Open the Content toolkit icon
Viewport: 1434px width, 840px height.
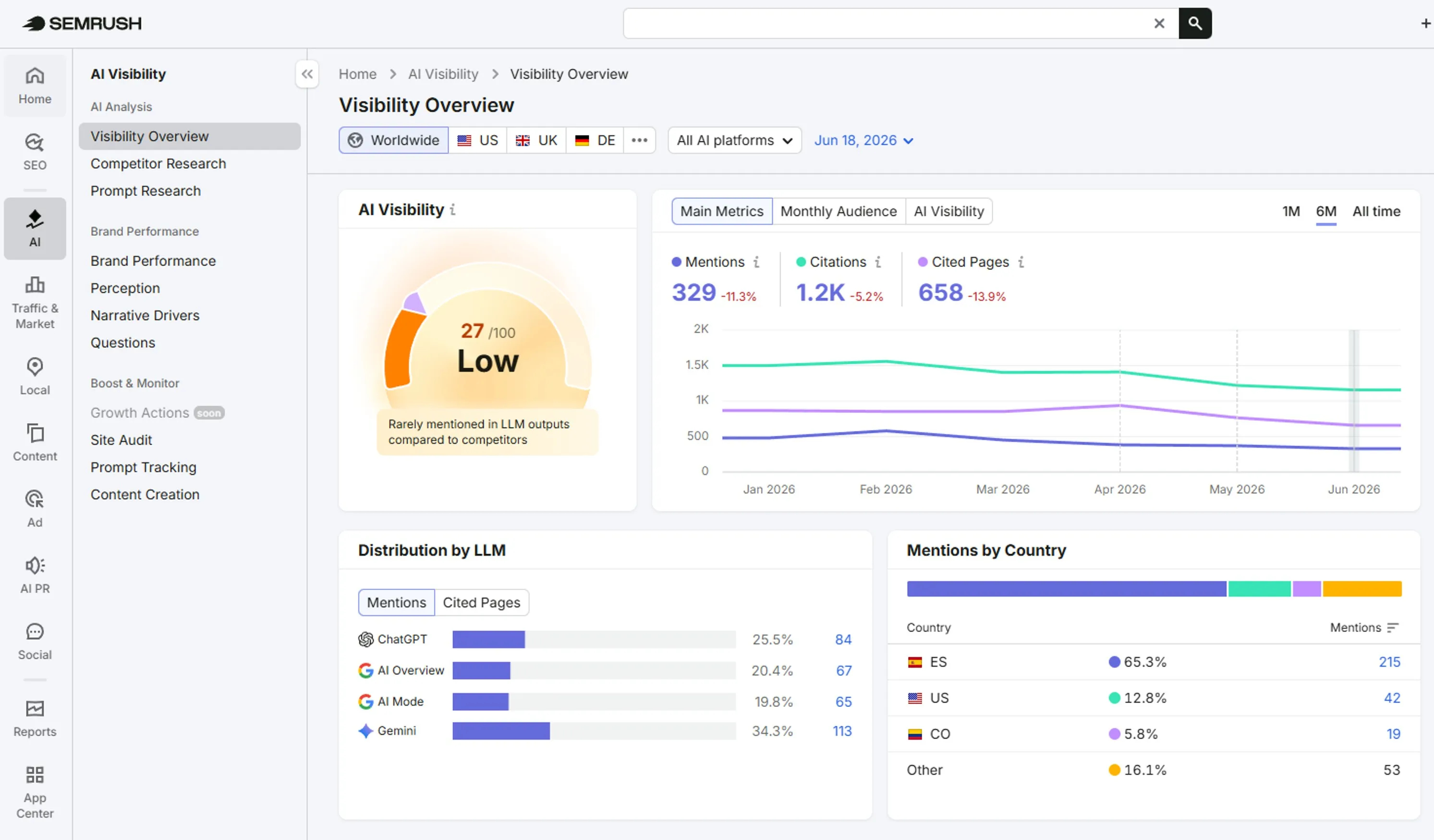pyautogui.click(x=35, y=442)
